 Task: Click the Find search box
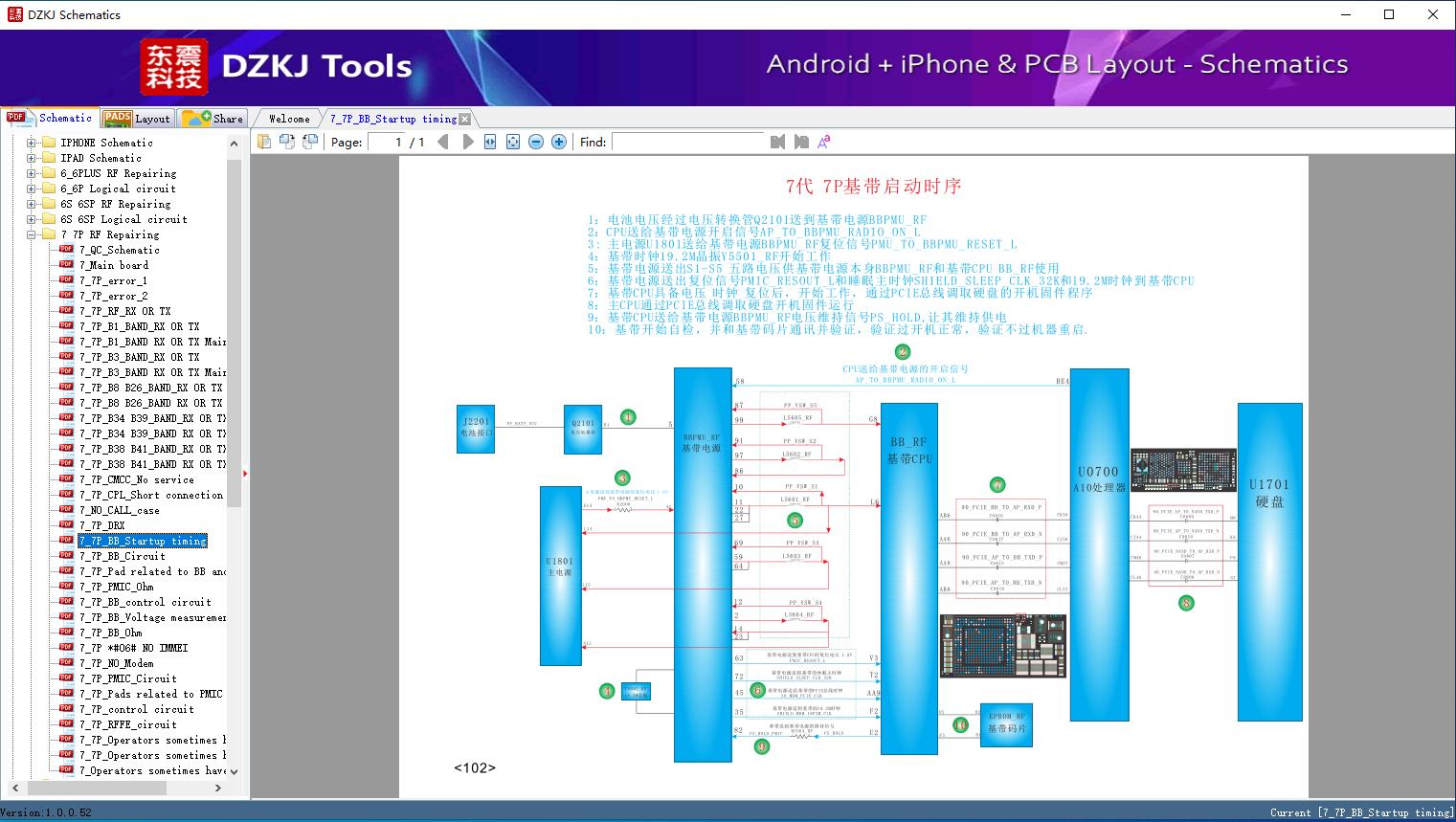point(687,142)
